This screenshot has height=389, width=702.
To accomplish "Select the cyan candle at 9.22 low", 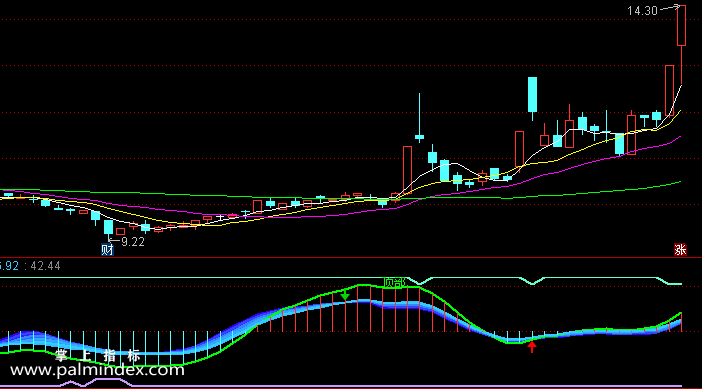I will point(108,227).
